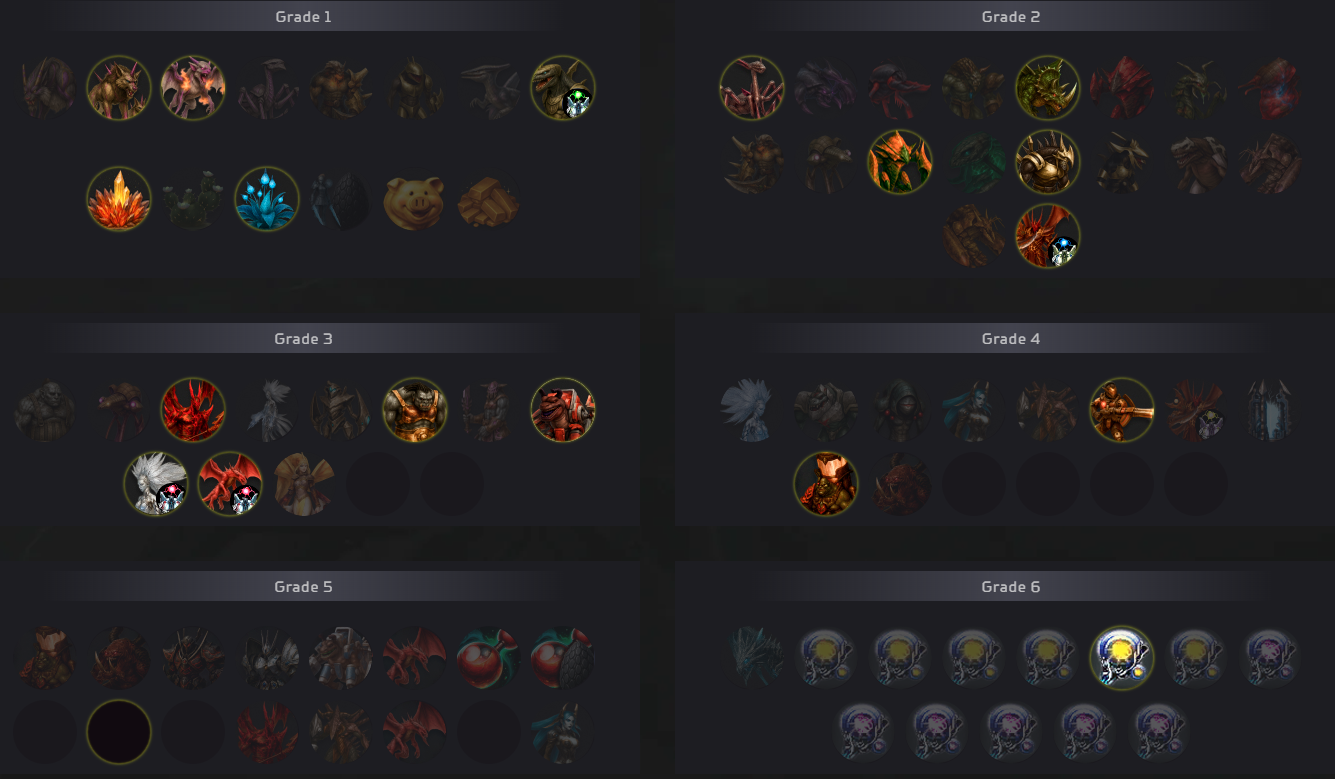
Task: Pick the dark cactus icon in Grade 1
Action: pyautogui.click(x=193, y=199)
